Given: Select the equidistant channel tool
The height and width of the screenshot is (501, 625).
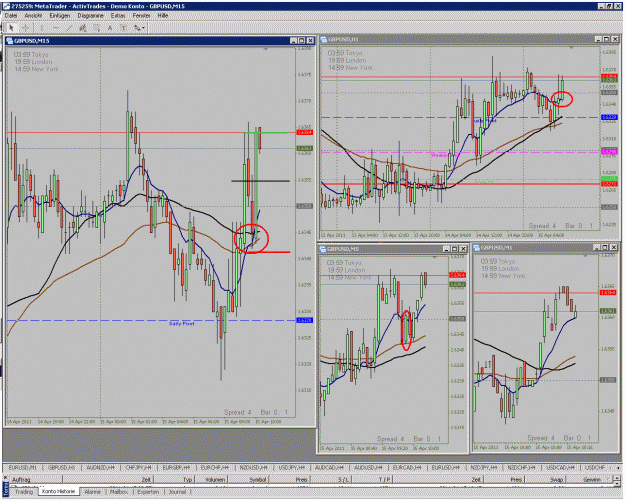Looking at the screenshot, I should tap(83, 28).
